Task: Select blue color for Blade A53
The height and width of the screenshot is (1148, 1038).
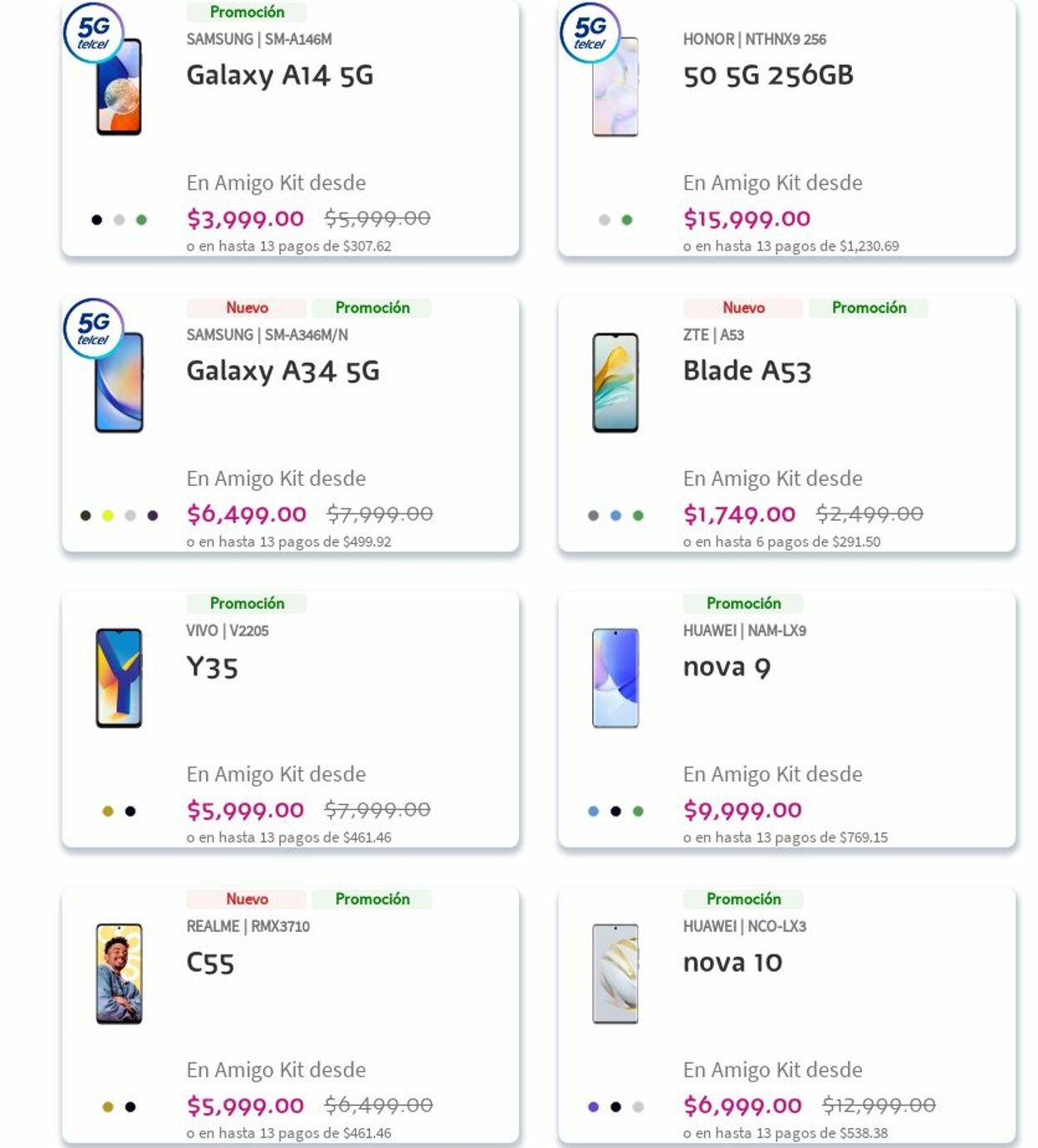Action: click(x=615, y=516)
